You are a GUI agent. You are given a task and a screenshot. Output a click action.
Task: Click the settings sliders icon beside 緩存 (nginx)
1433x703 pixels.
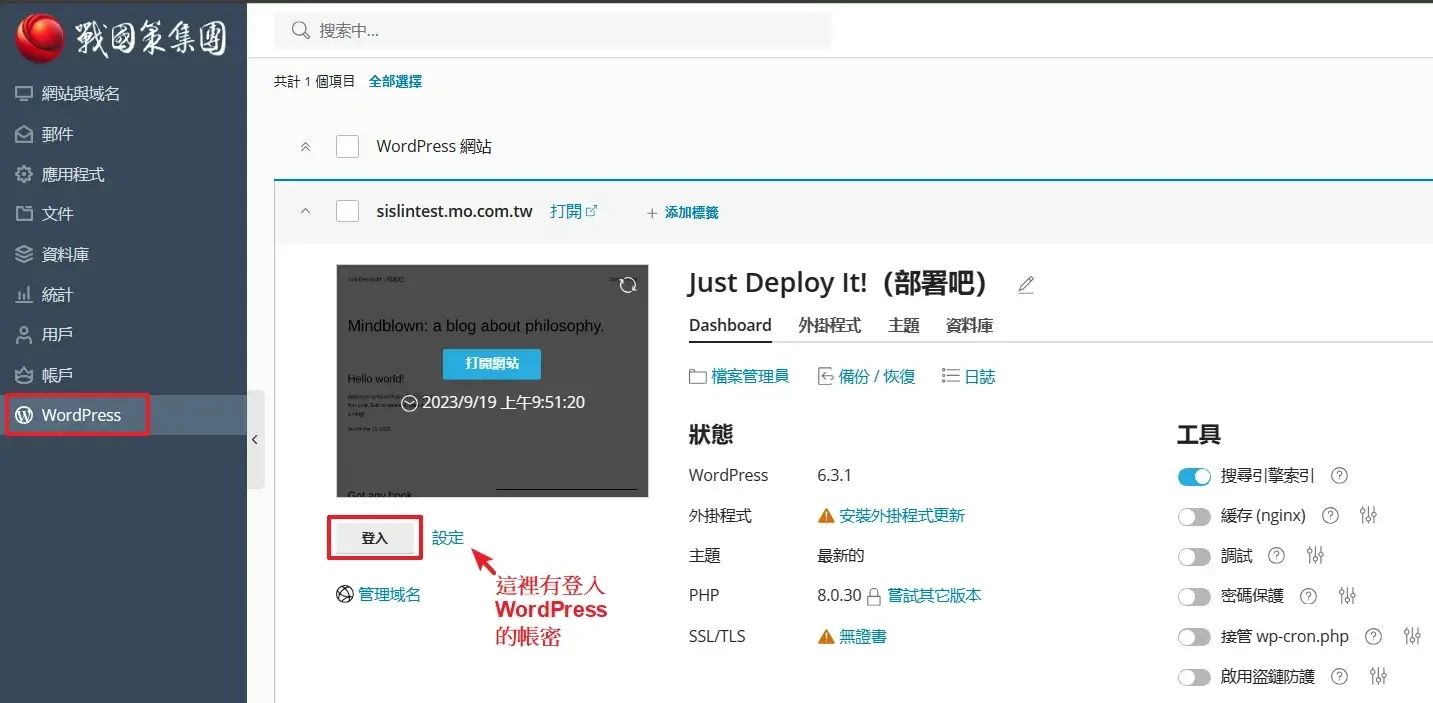1369,516
